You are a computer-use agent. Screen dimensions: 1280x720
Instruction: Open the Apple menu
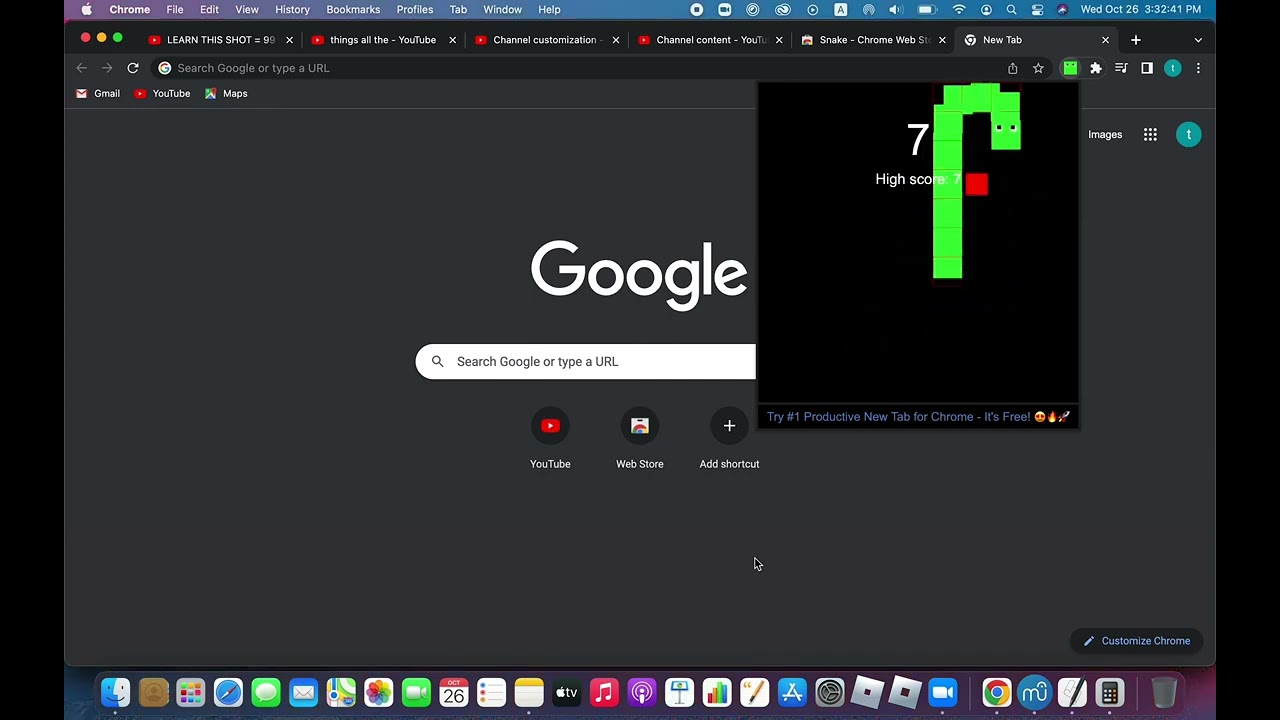coord(87,9)
